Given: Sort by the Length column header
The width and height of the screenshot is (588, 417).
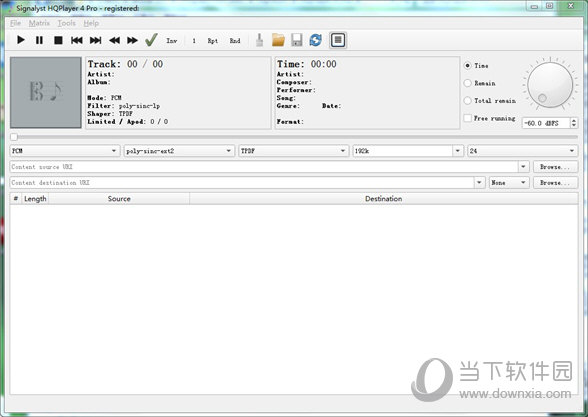Looking at the screenshot, I should pyautogui.click(x=35, y=199).
